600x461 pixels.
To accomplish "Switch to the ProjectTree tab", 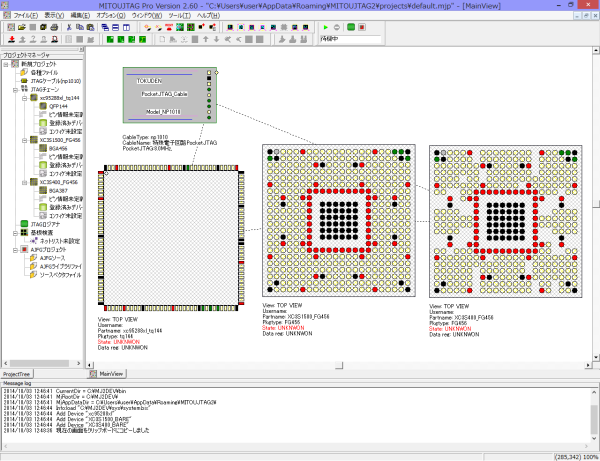I will (19, 373).
